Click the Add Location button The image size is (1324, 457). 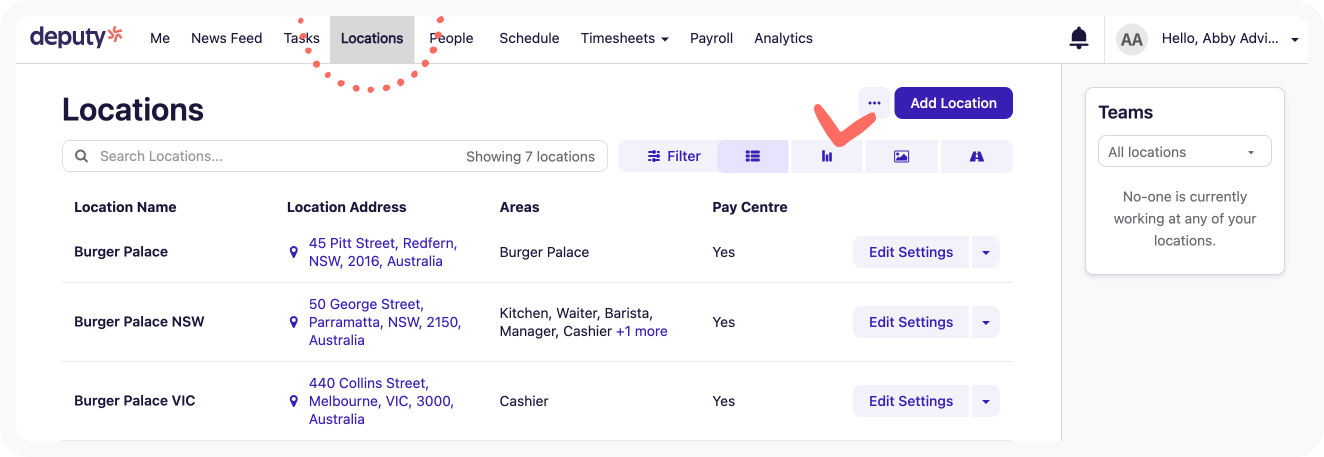point(953,103)
